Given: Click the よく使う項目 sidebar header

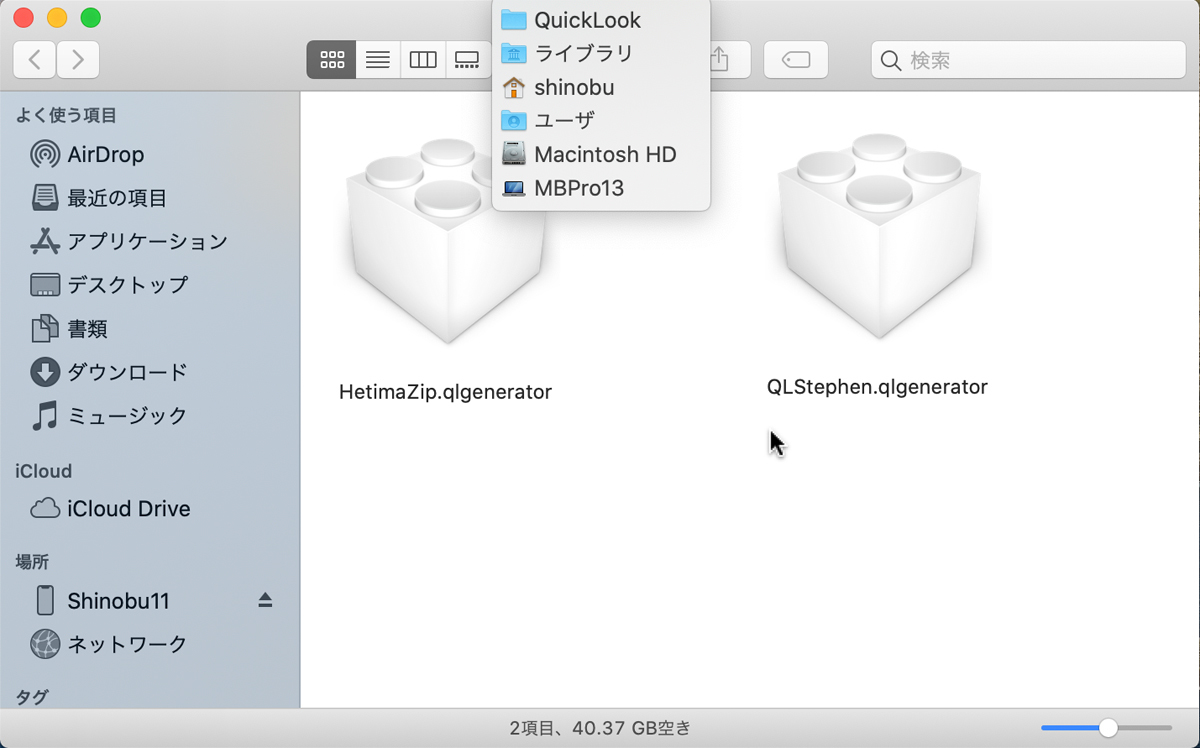Looking at the screenshot, I should tap(66, 116).
